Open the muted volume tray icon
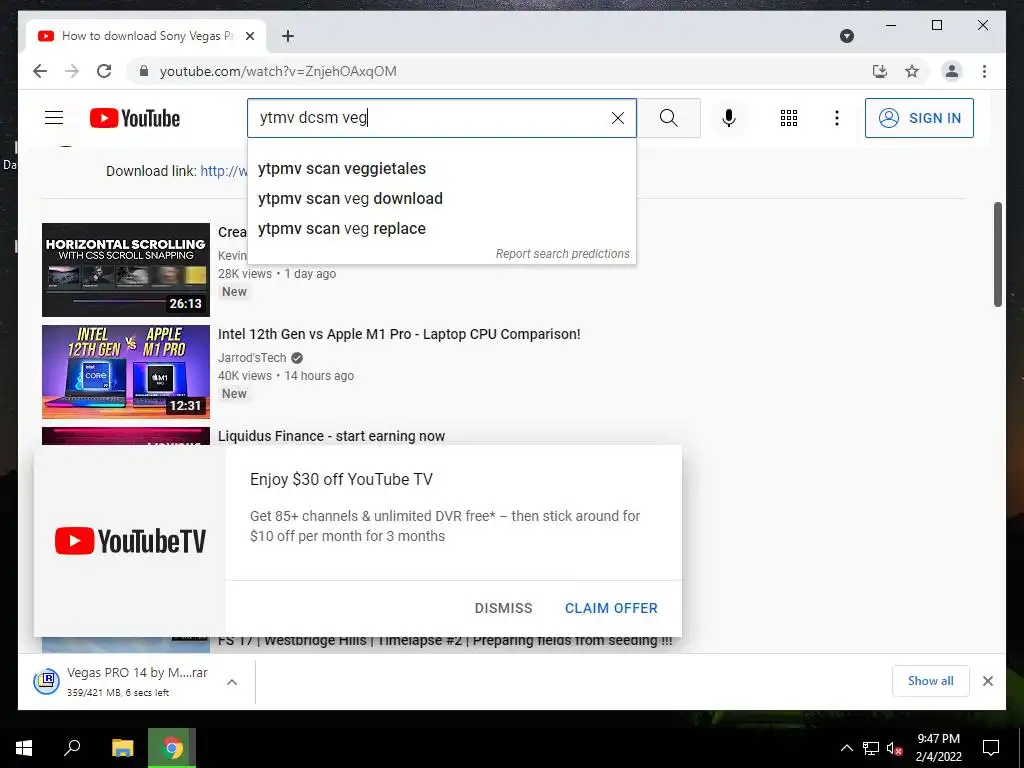 coord(895,748)
